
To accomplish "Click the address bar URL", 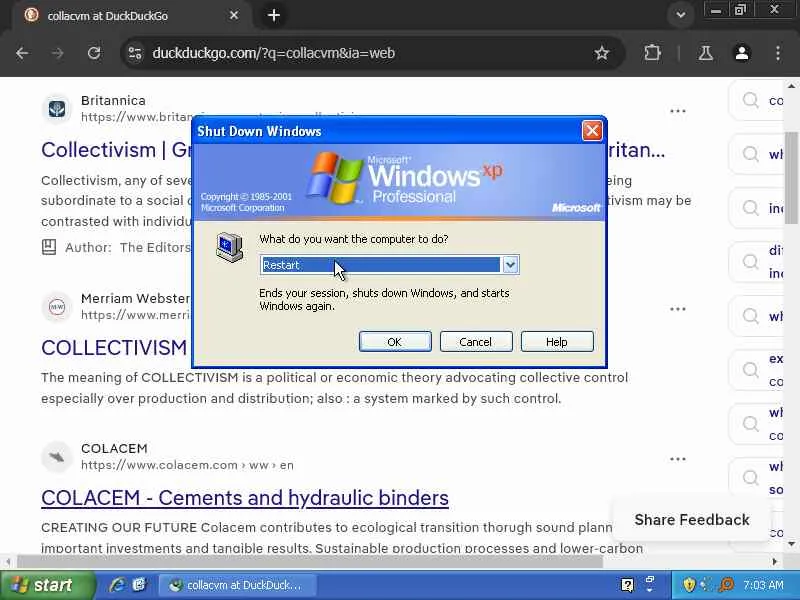I will pyautogui.click(x=273, y=53).
